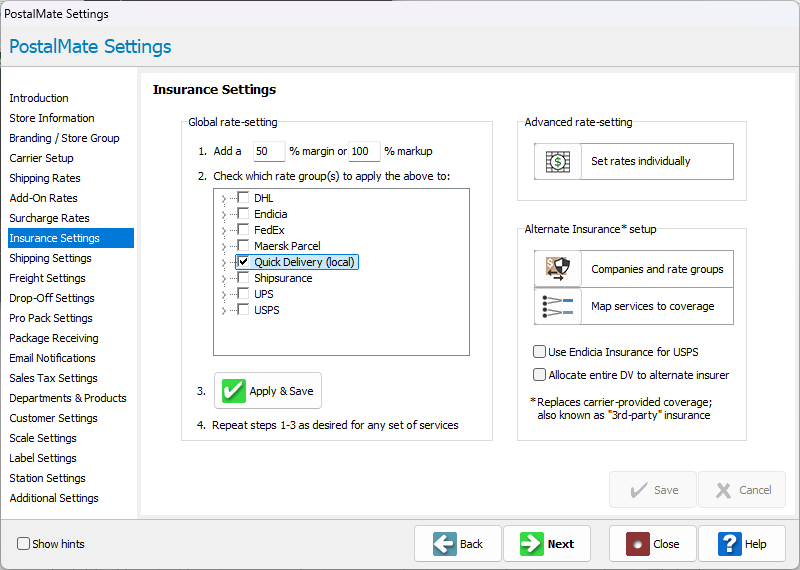800x570 pixels.
Task: Click the green Next arrow icon
Action: click(532, 544)
